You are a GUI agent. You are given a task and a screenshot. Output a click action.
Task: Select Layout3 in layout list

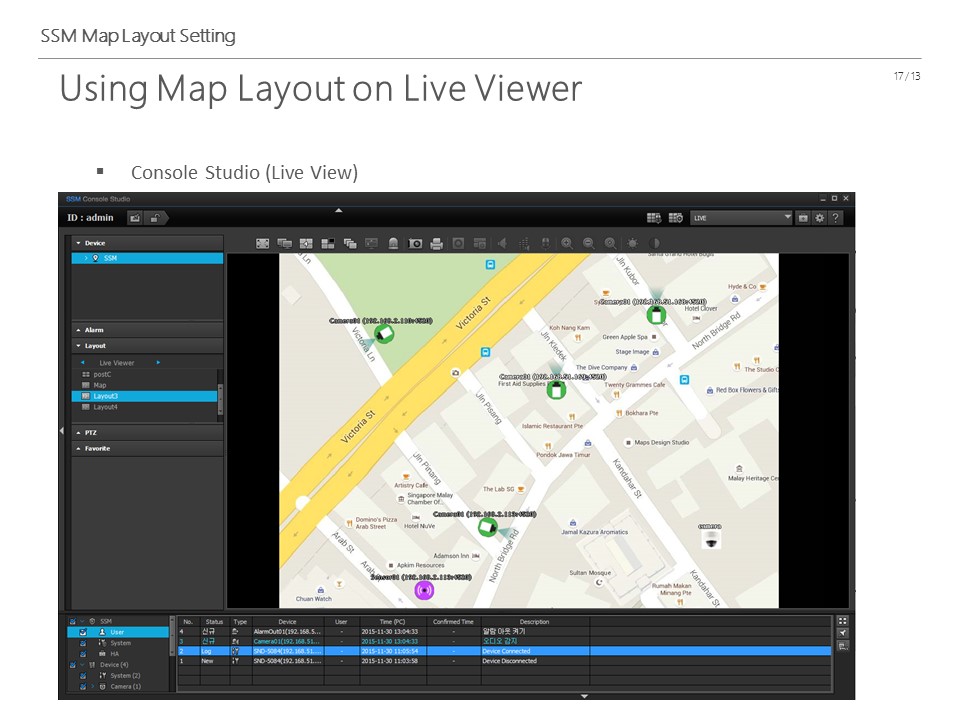[x=144, y=396]
